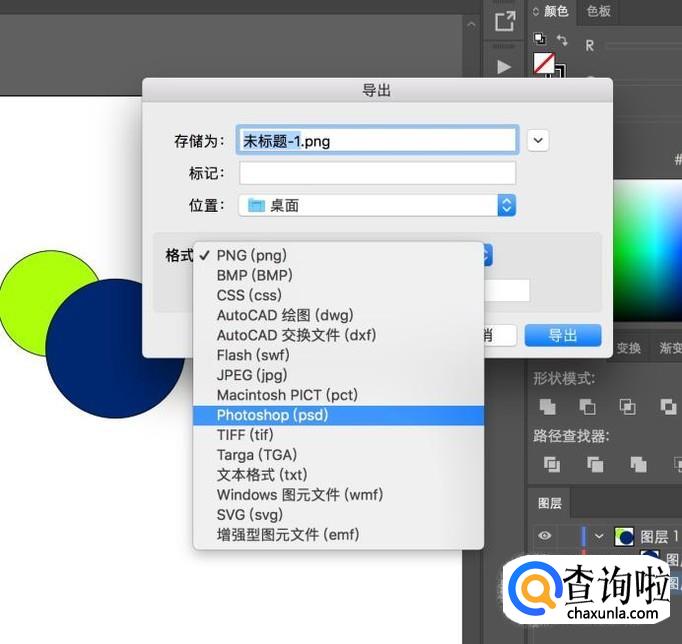Viewport: 682px width, 644px height.
Task: Click the Trim pathfinder icon
Action: (x=595, y=464)
